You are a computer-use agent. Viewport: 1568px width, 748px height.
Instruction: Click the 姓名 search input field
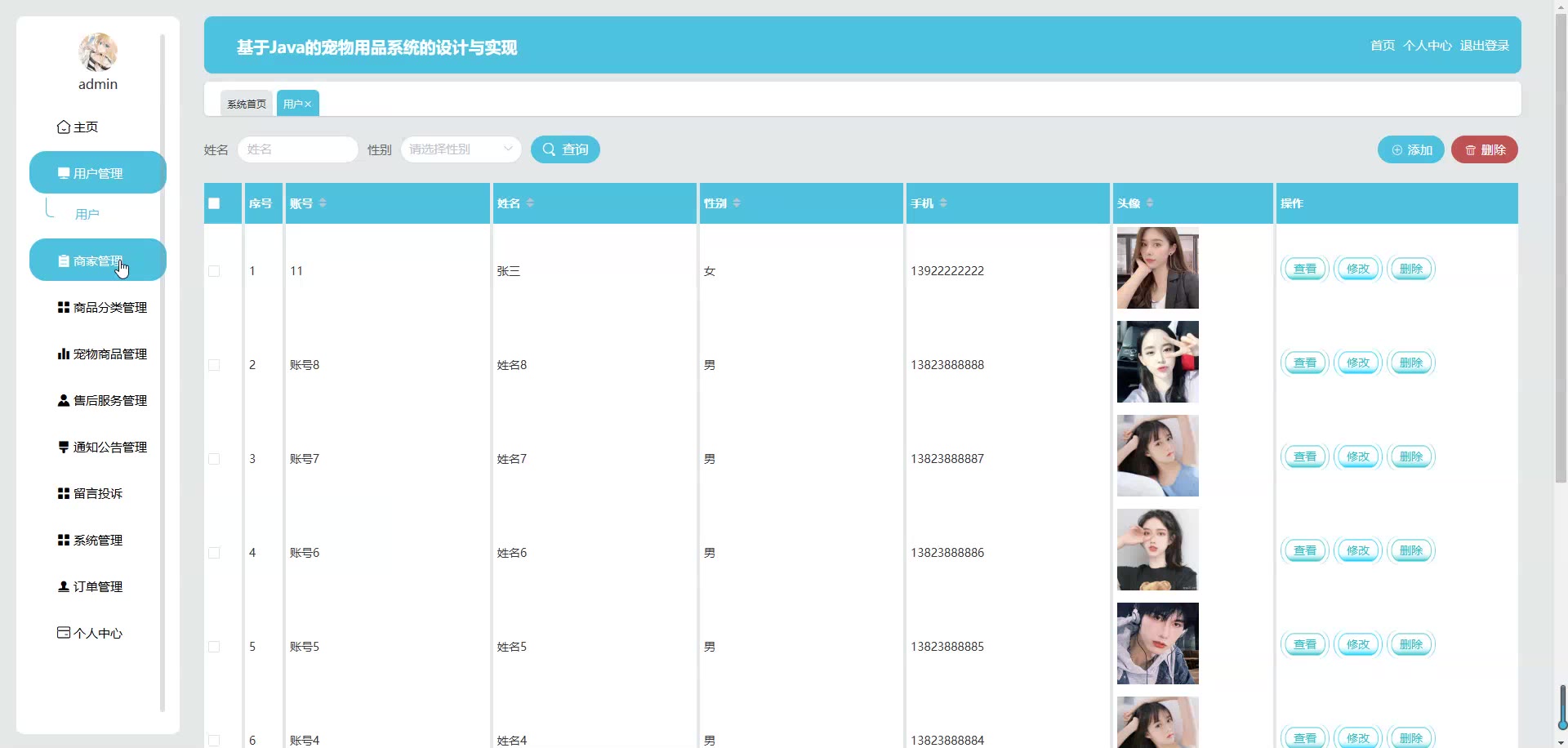click(x=298, y=149)
